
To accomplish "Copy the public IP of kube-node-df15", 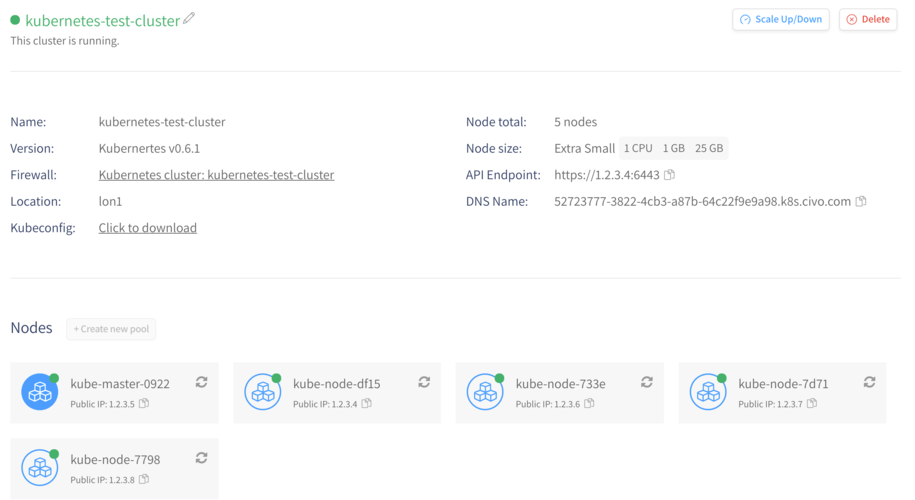I will click(x=366, y=403).
